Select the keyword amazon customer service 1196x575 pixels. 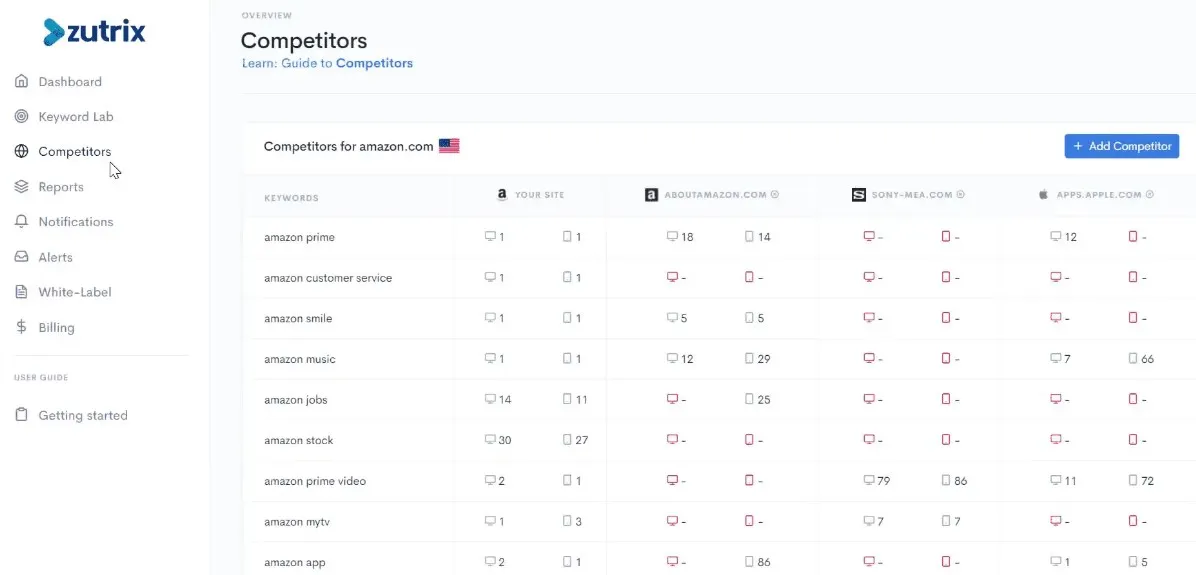[x=328, y=278]
